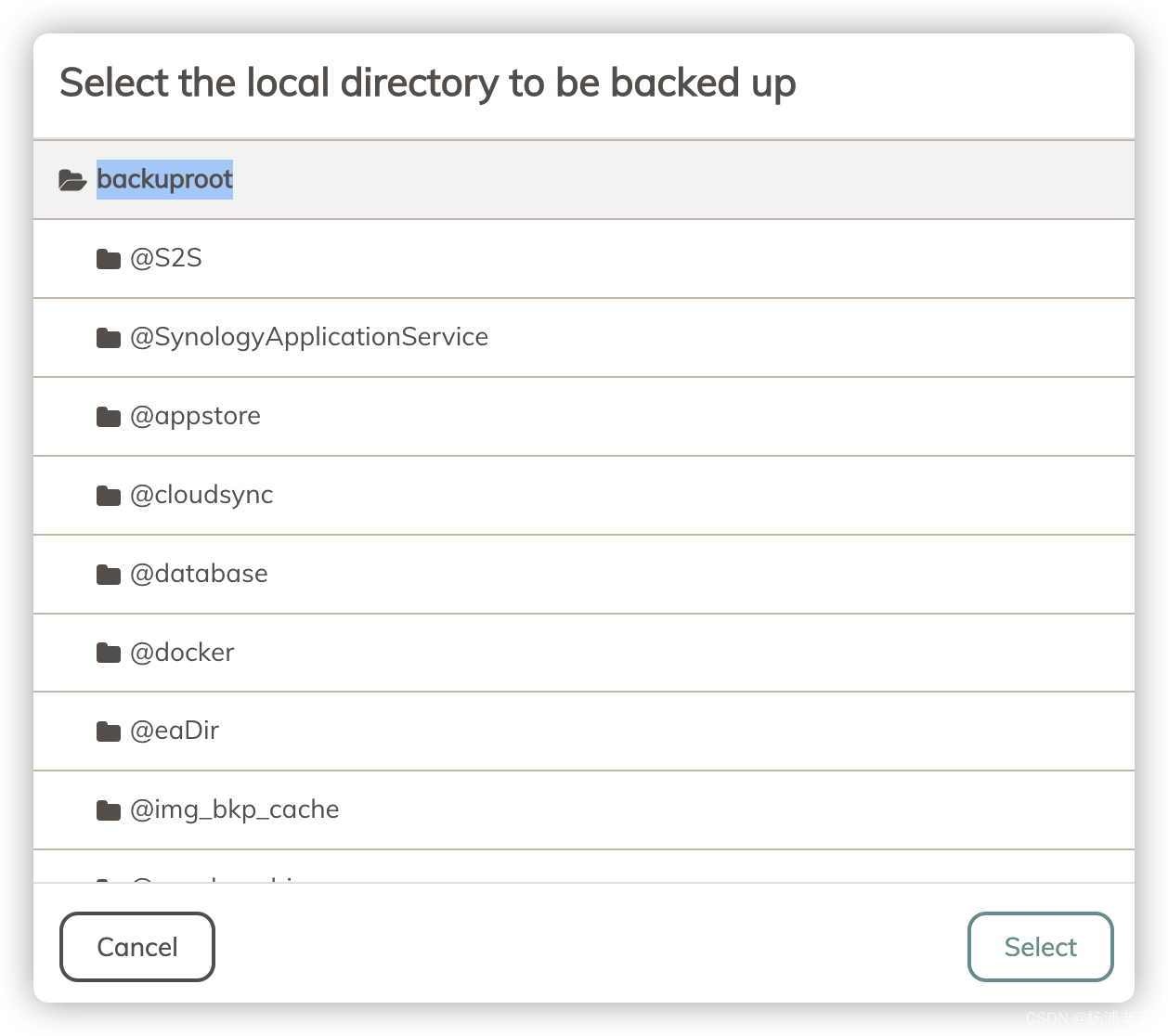Click the open folder icon beside backuproot

[x=72, y=180]
